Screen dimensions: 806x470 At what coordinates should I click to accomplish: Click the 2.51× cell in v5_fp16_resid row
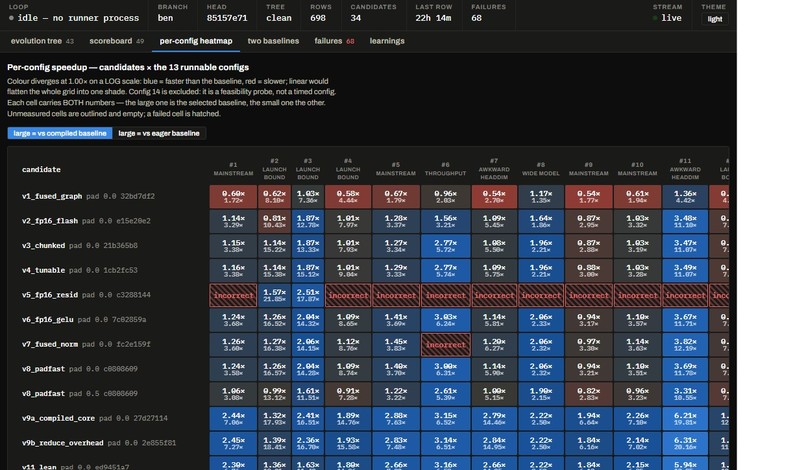(x=307, y=295)
